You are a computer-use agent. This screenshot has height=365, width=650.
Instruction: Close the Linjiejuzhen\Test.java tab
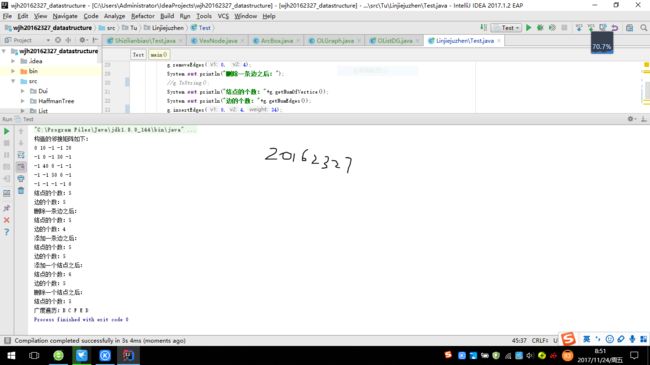pos(499,41)
